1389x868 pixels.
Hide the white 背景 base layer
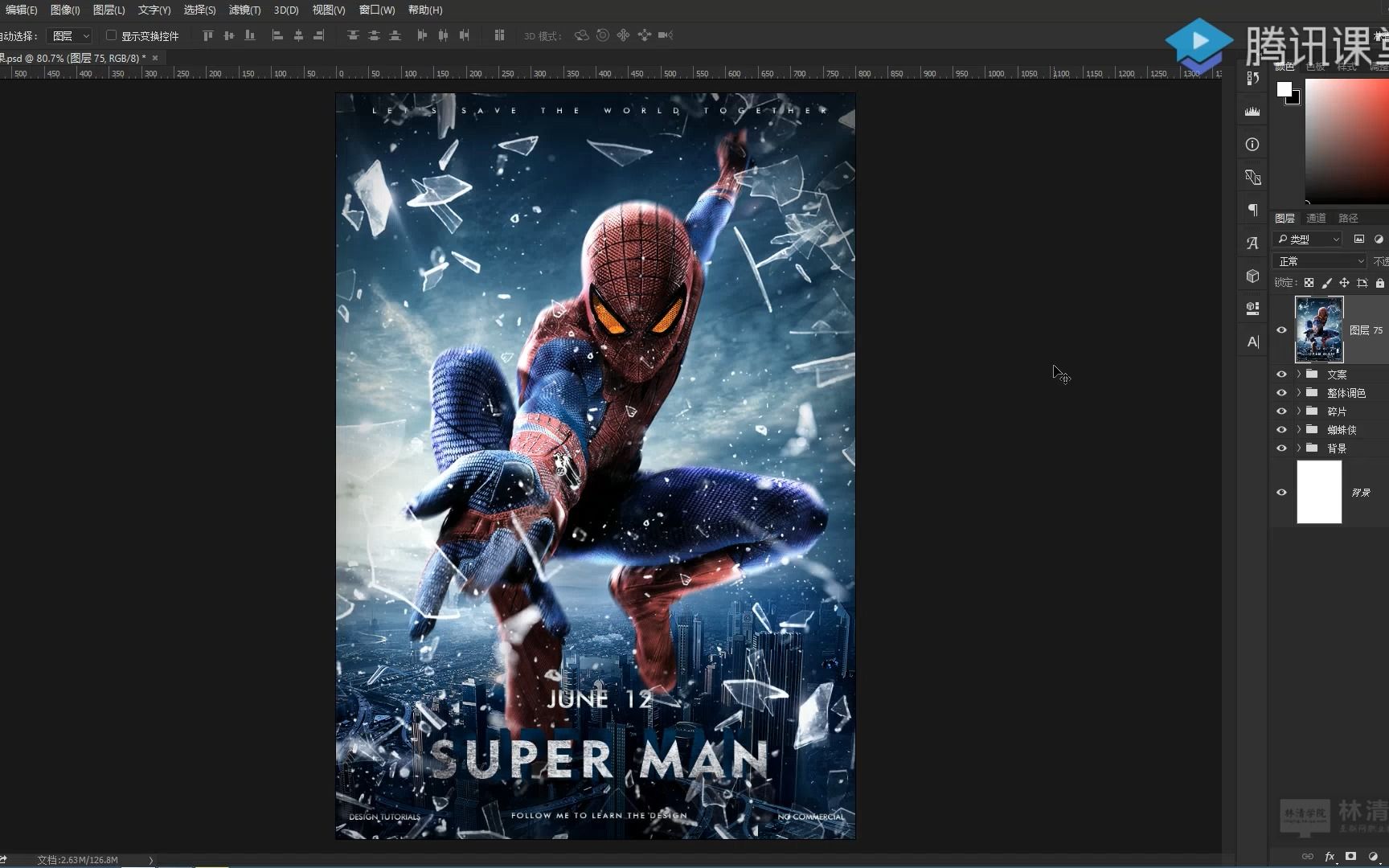[x=1281, y=493]
